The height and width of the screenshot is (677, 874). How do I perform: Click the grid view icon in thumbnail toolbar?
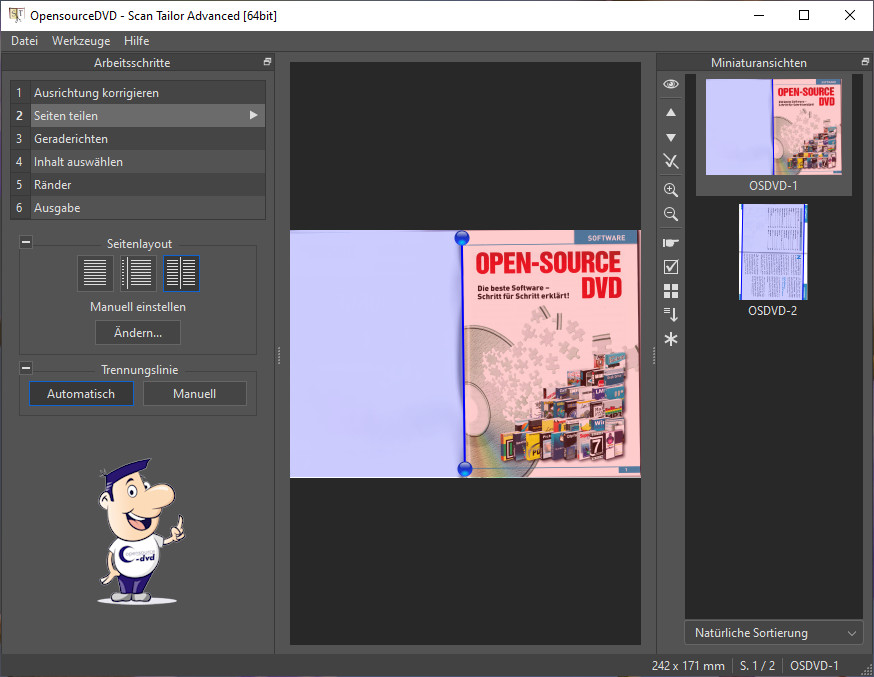click(x=671, y=291)
